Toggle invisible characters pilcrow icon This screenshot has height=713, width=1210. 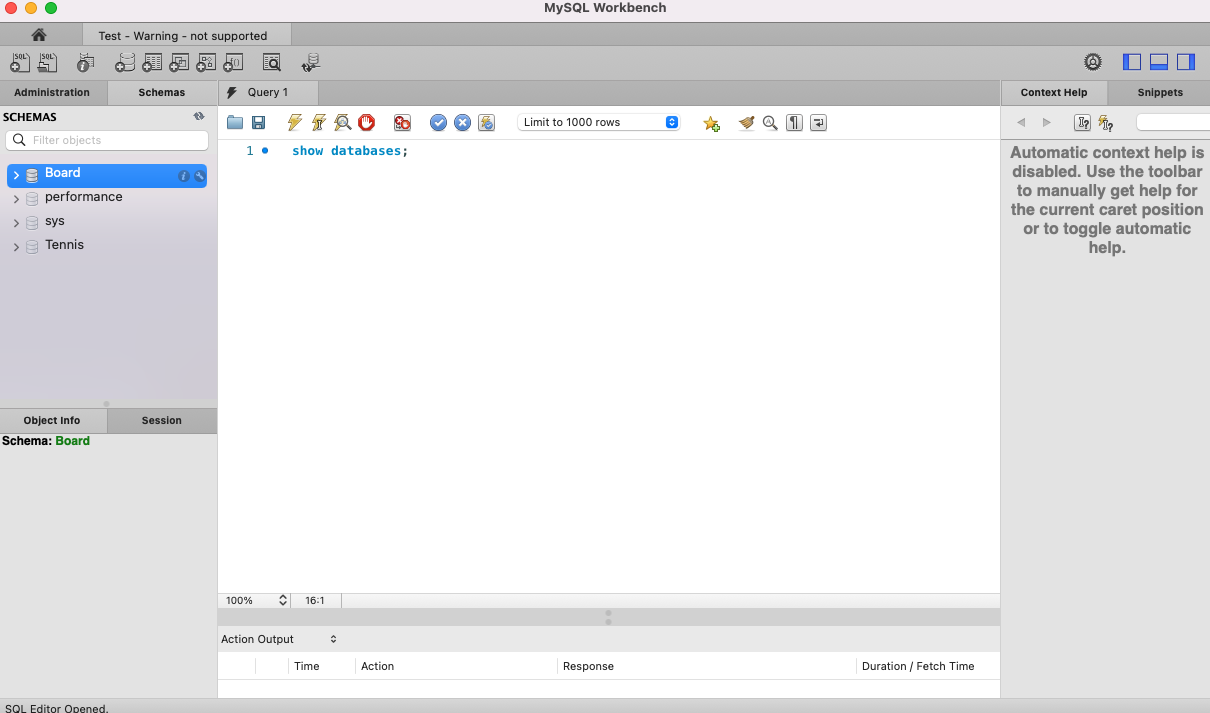[x=794, y=123]
